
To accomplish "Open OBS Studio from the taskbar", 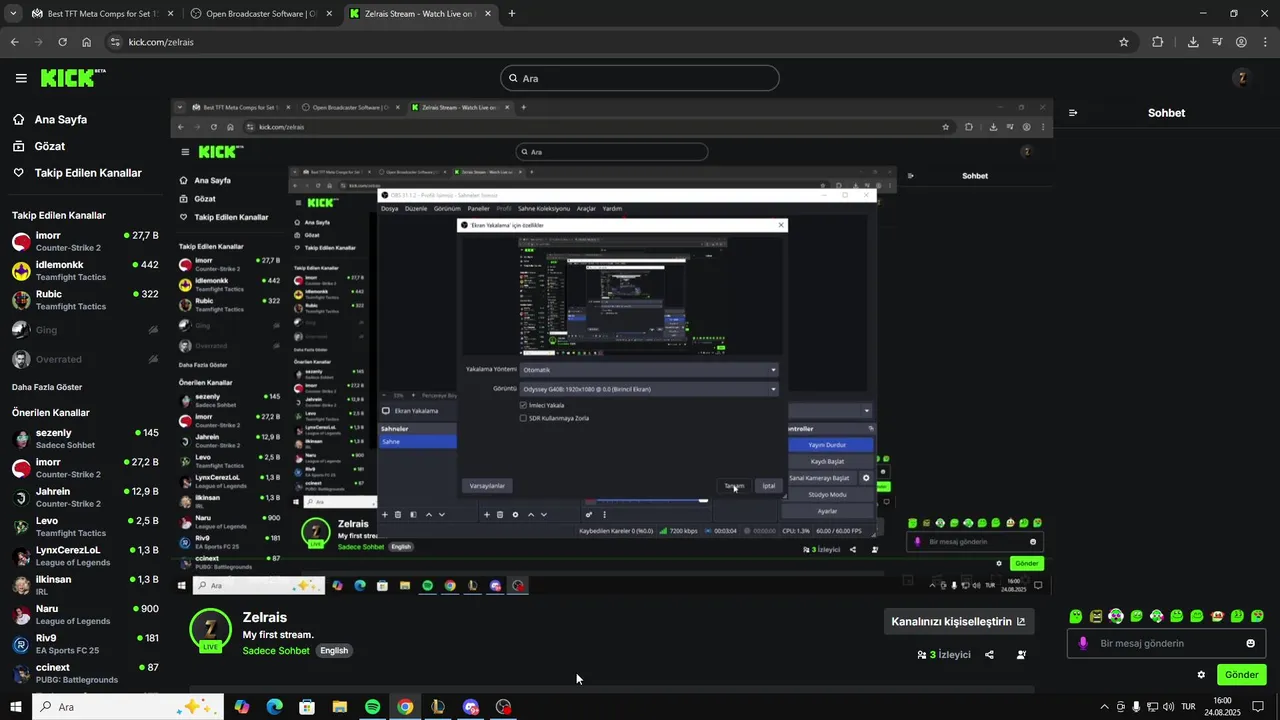I will coord(503,707).
